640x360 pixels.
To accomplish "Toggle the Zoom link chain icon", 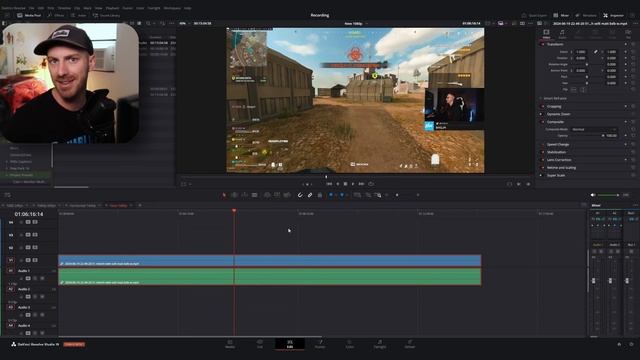I will (596, 52).
